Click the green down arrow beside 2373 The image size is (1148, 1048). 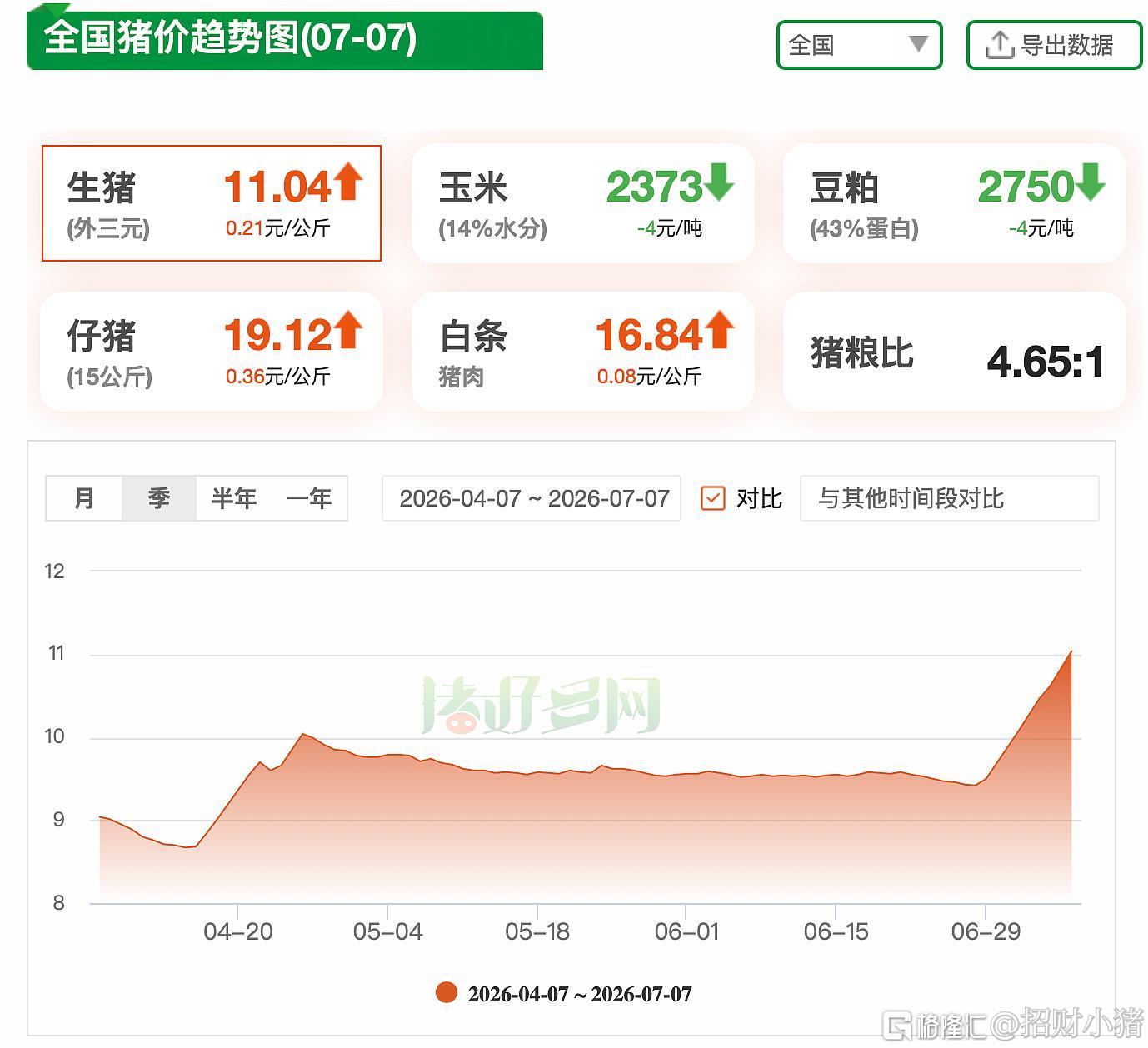719,182
